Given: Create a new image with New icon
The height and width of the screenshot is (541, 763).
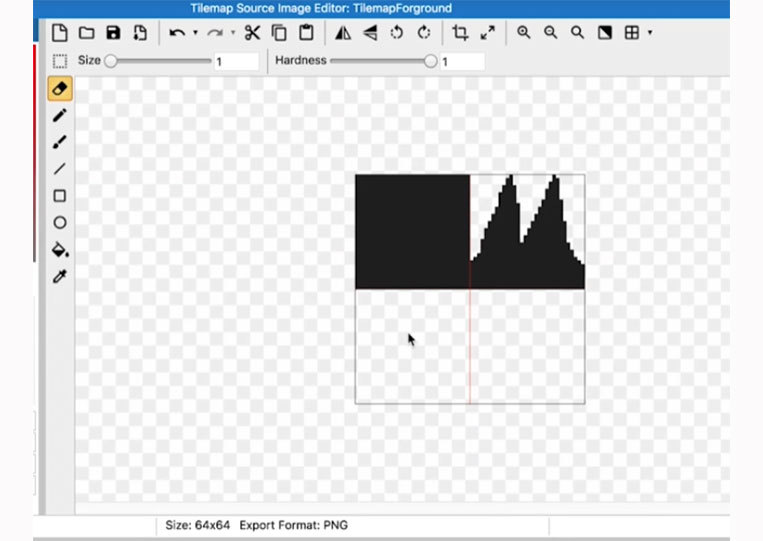Looking at the screenshot, I should 59,33.
